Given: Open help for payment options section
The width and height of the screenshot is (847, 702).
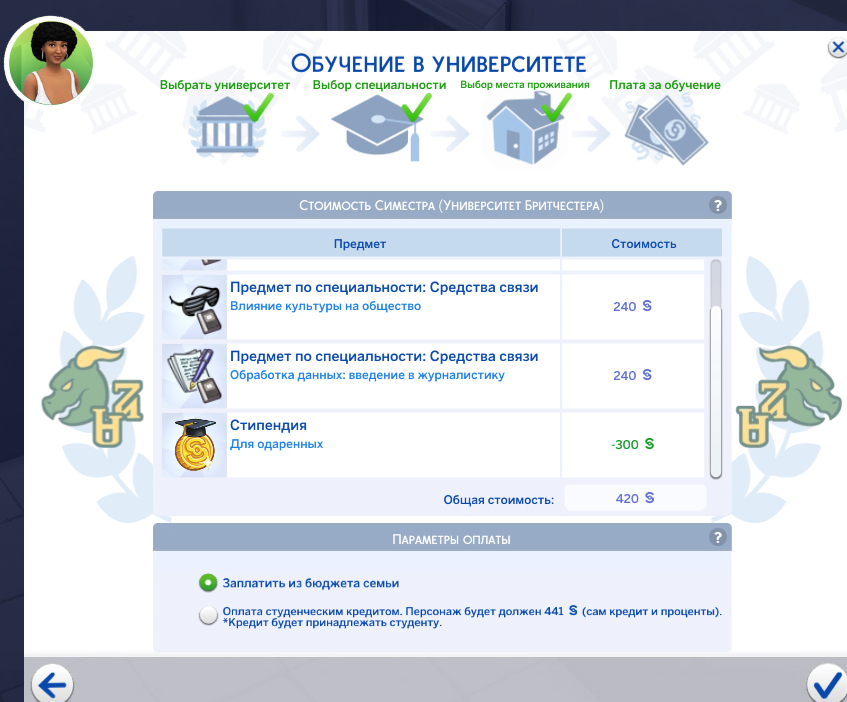Looking at the screenshot, I should click(717, 537).
